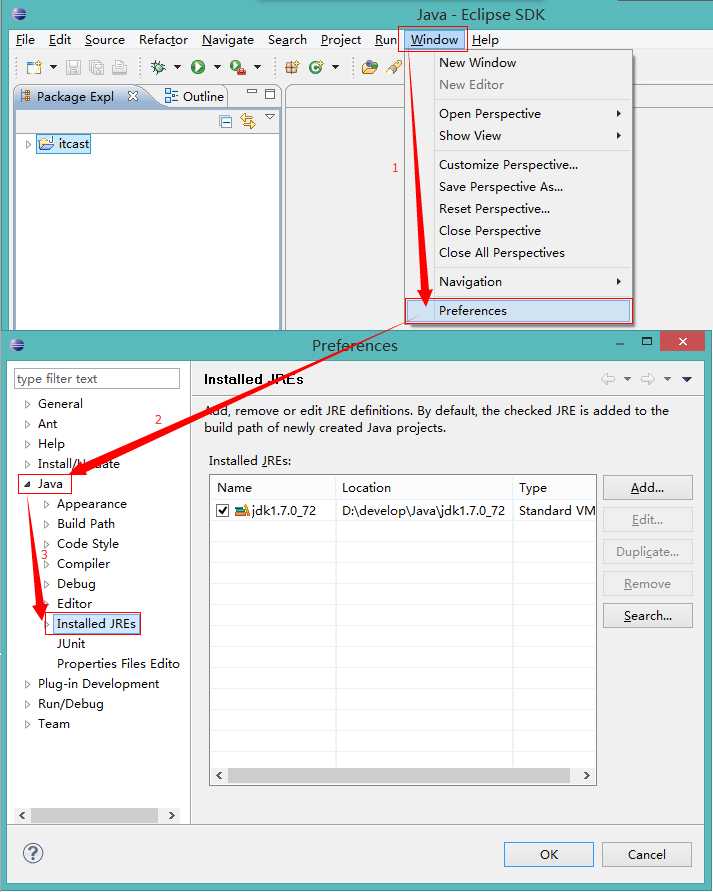The height and width of the screenshot is (892, 713).
Task: Launch External Tools run icon
Action: (x=238, y=67)
